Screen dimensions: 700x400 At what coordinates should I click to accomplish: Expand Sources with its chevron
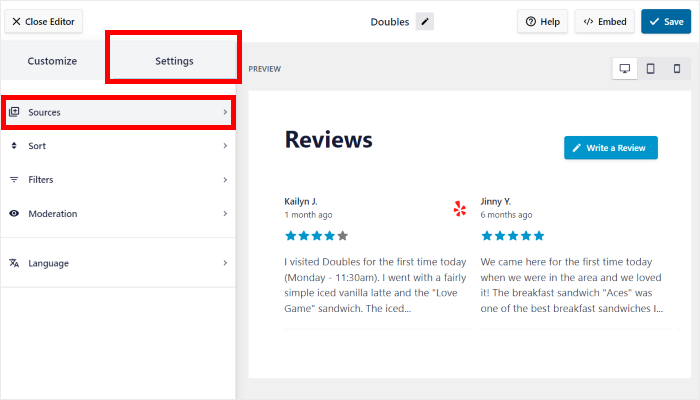tap(225, 112)
